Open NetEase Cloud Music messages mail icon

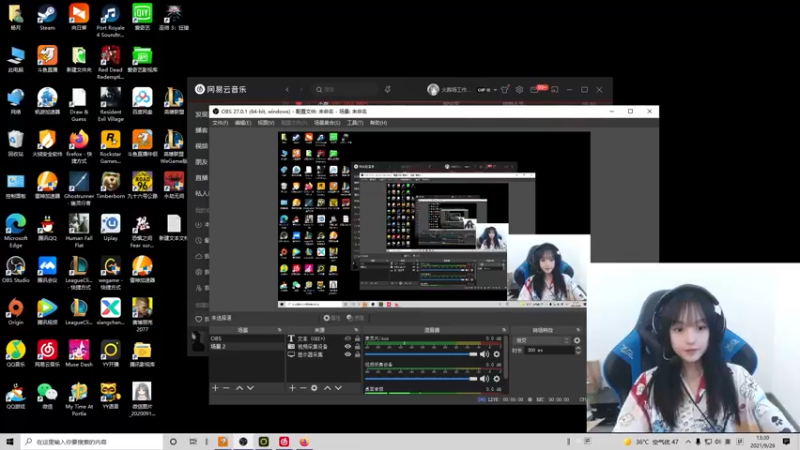(x=534, y=89)
